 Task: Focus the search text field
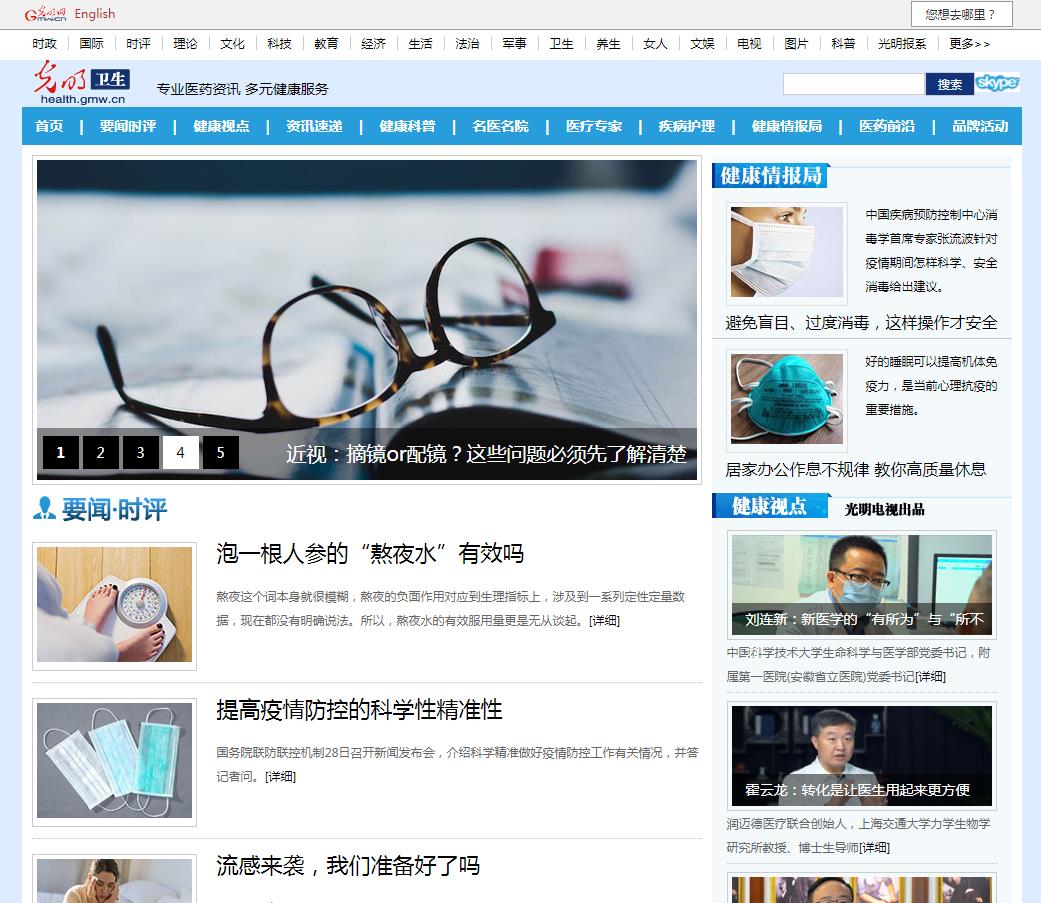(854, 84)
